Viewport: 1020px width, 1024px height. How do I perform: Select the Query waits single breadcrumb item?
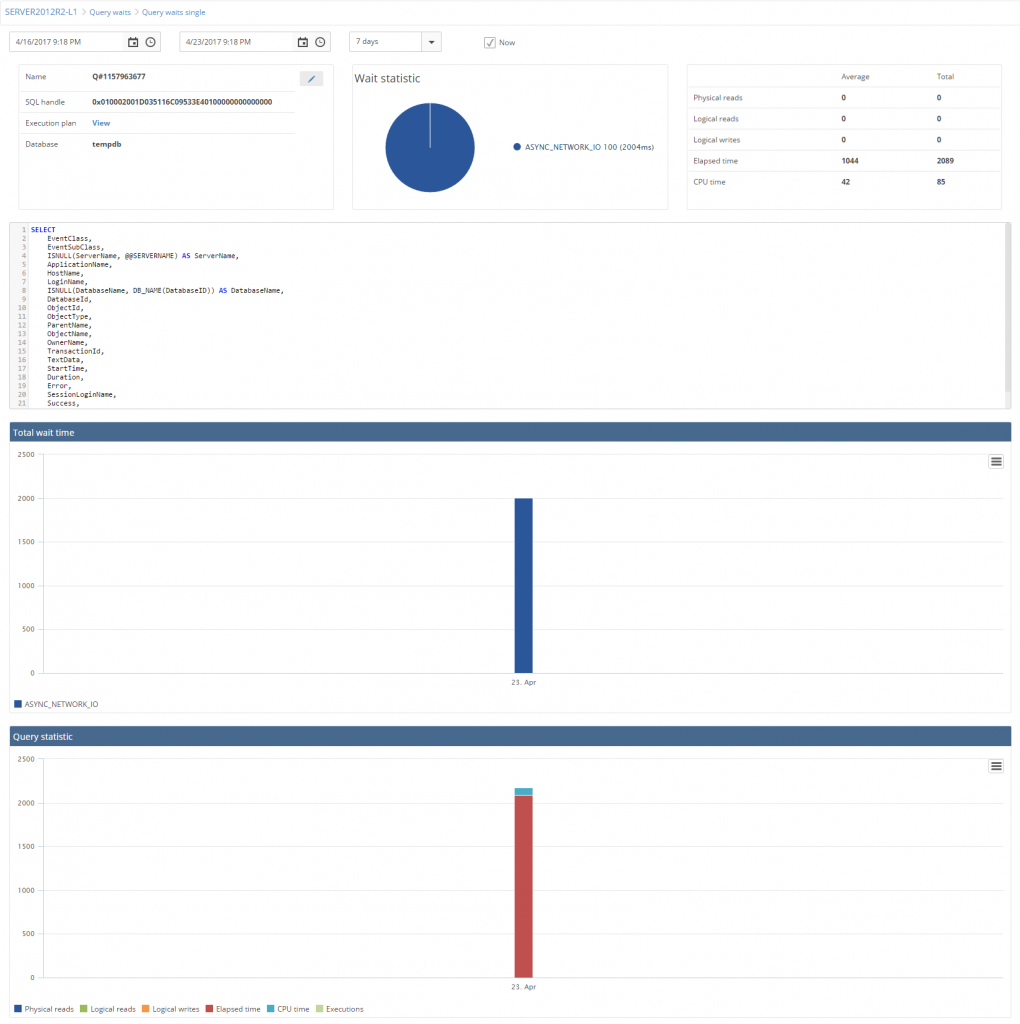coord(173,12)
